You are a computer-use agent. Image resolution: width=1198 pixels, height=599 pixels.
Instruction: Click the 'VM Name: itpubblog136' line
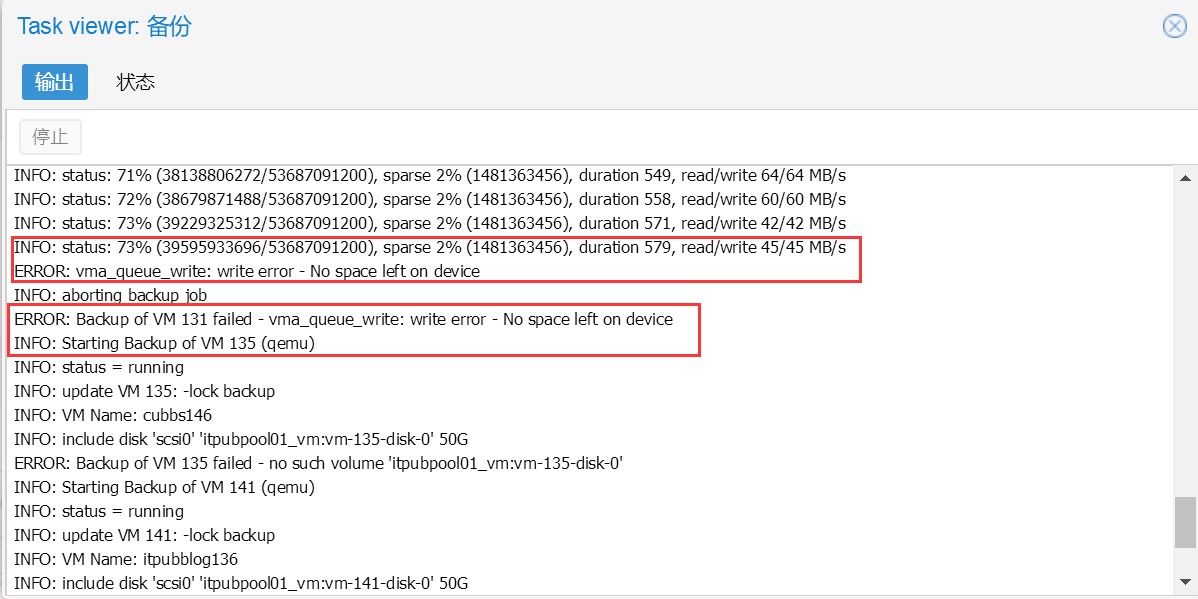coord(126,559)
